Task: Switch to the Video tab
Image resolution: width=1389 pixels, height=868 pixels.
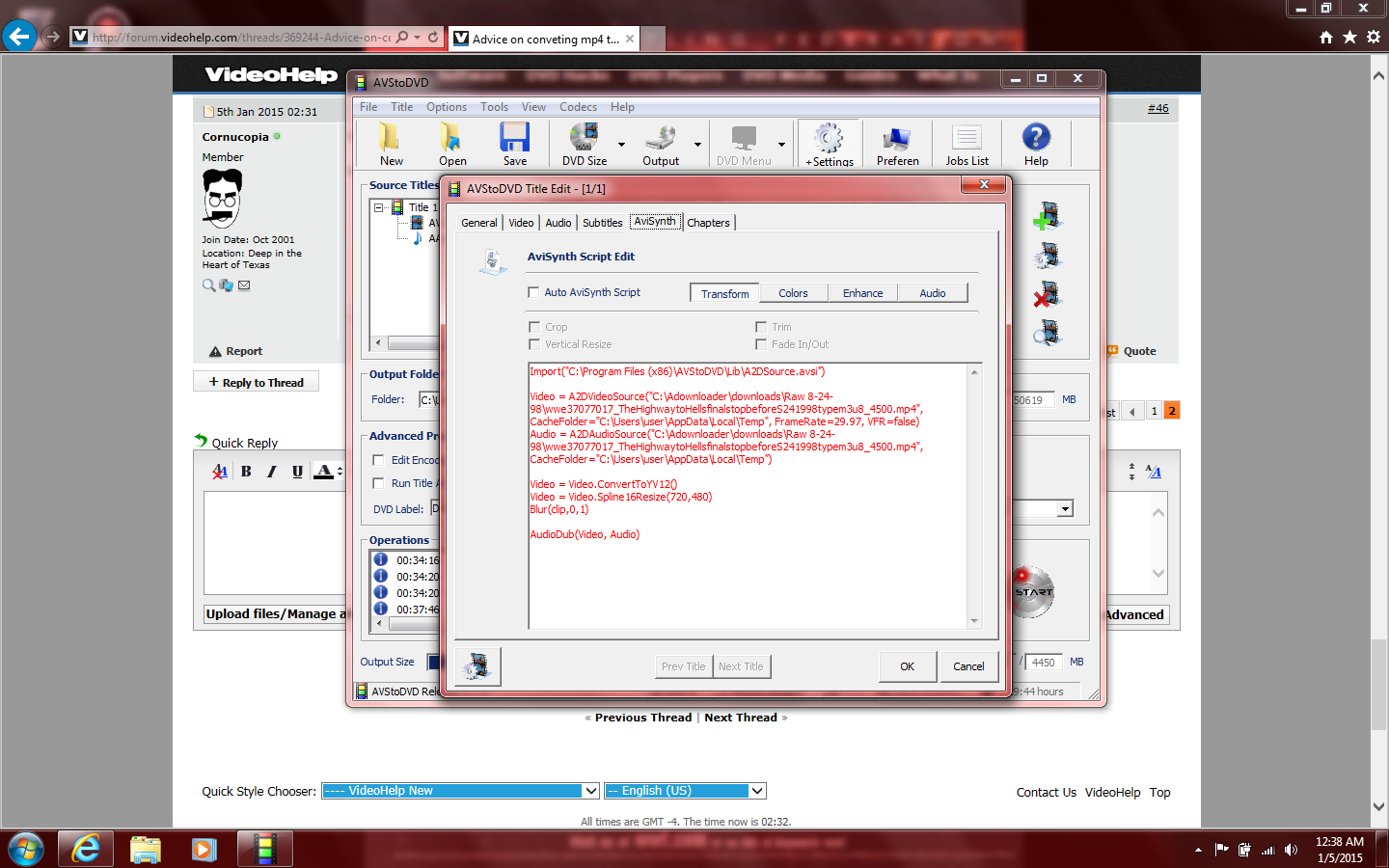Action: [521, 223]
